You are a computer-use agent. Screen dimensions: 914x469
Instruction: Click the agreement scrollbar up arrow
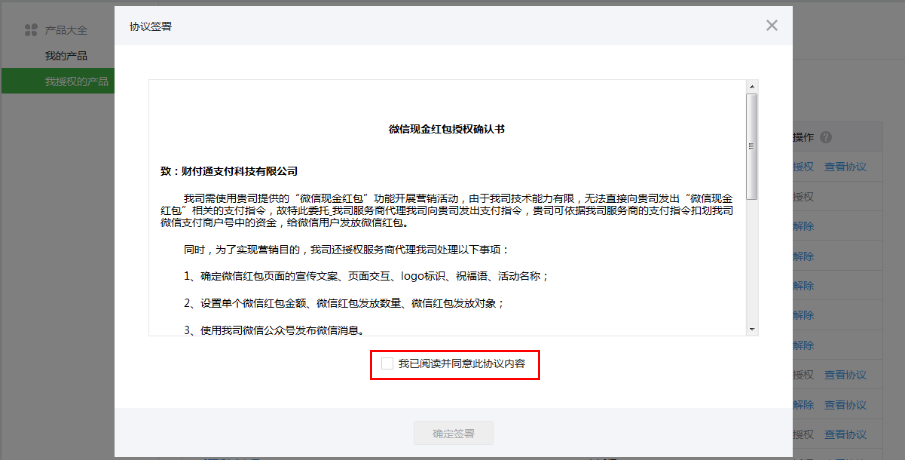[751, 88]
